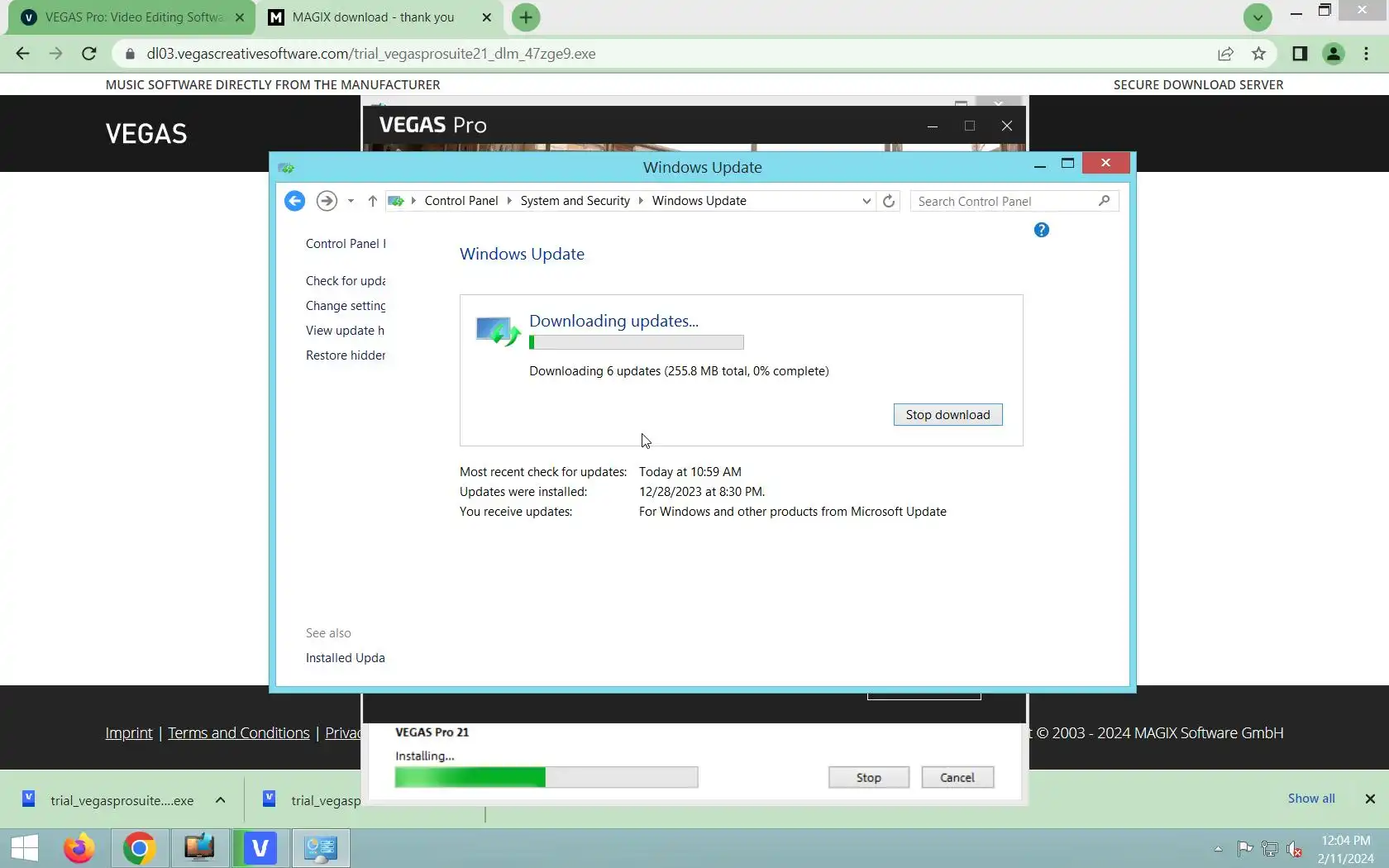Click the VEGAS Pro installing progress bar
1389x868 pixels.
click(x=547, y=777)
